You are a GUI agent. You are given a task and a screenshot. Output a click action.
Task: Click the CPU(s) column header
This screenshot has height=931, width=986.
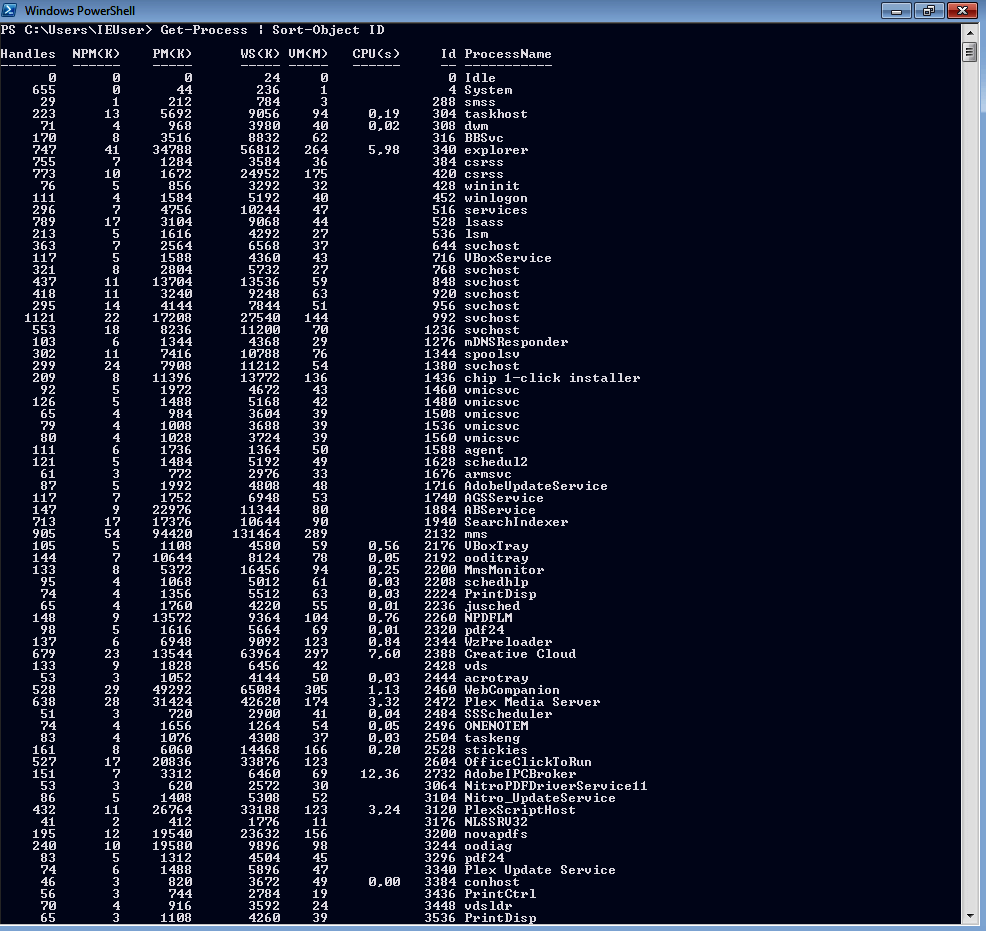(x=376, y=54)
